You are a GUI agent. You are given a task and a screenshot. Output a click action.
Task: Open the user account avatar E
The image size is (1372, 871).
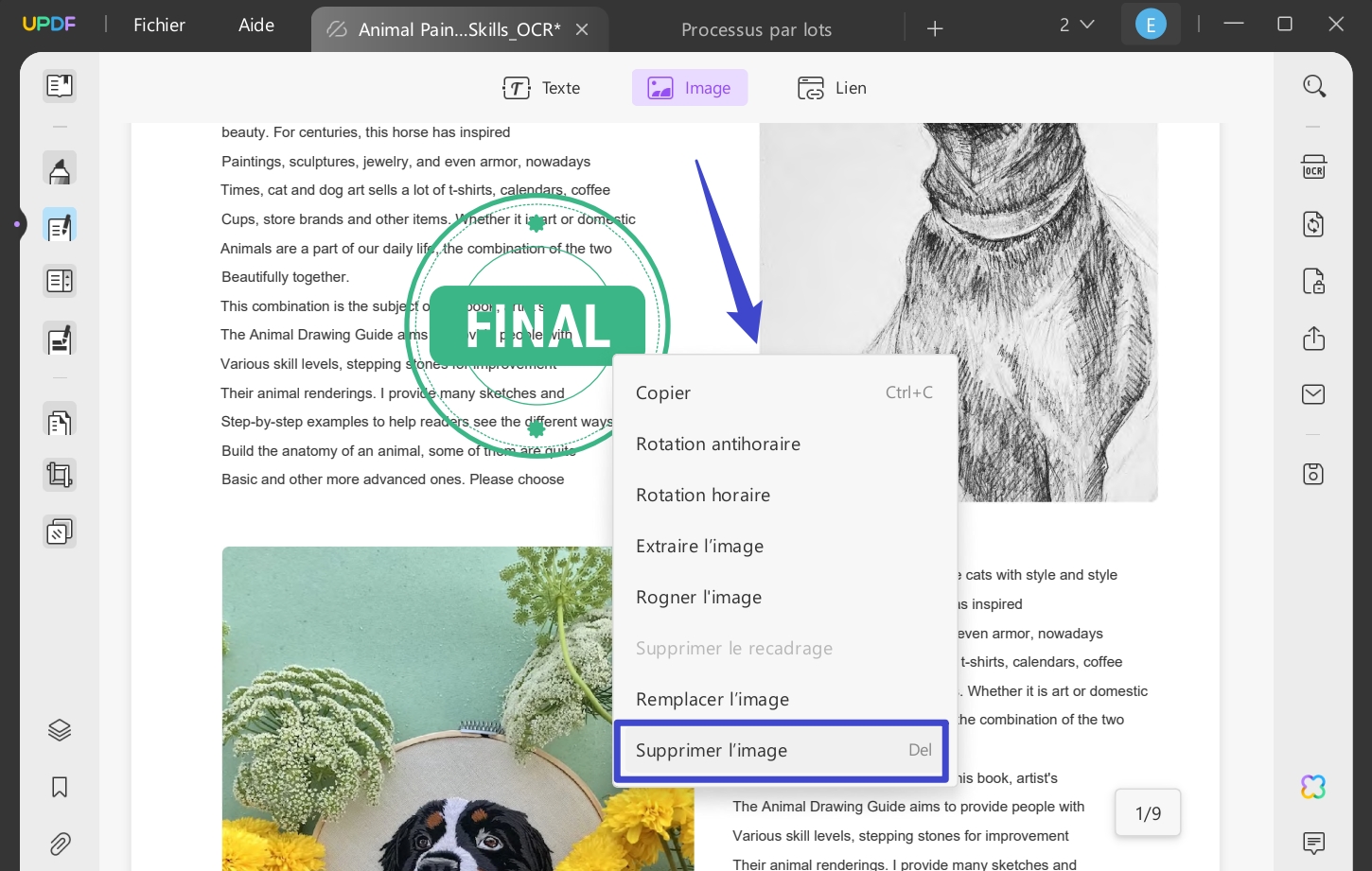pos(1151,26)
